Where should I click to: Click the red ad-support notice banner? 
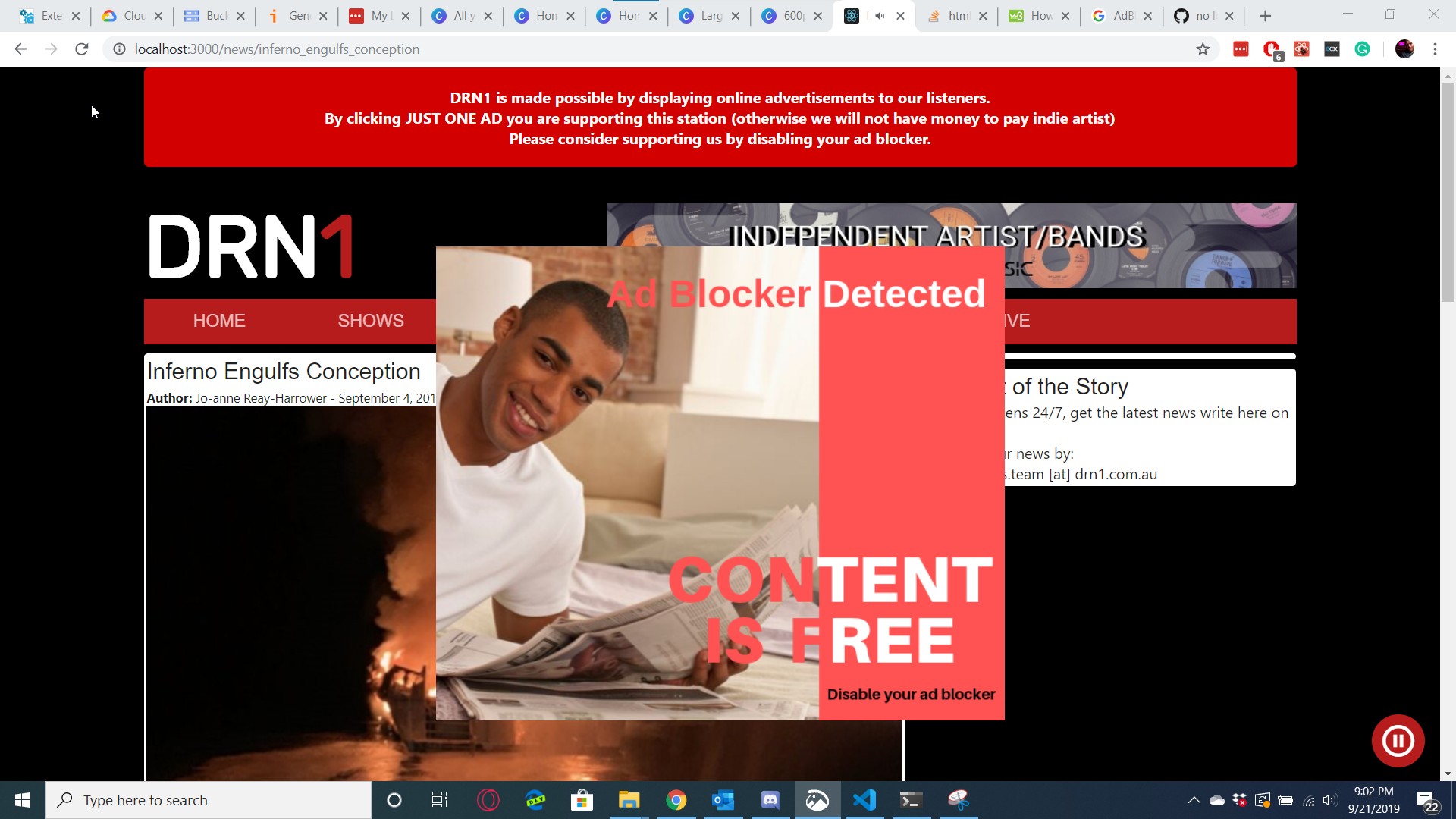click(720, 118)
